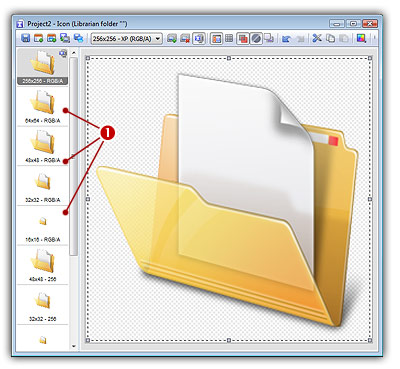Click the Copy icon beside the scissors
This screenshot has height=369, width=400.
330,38
